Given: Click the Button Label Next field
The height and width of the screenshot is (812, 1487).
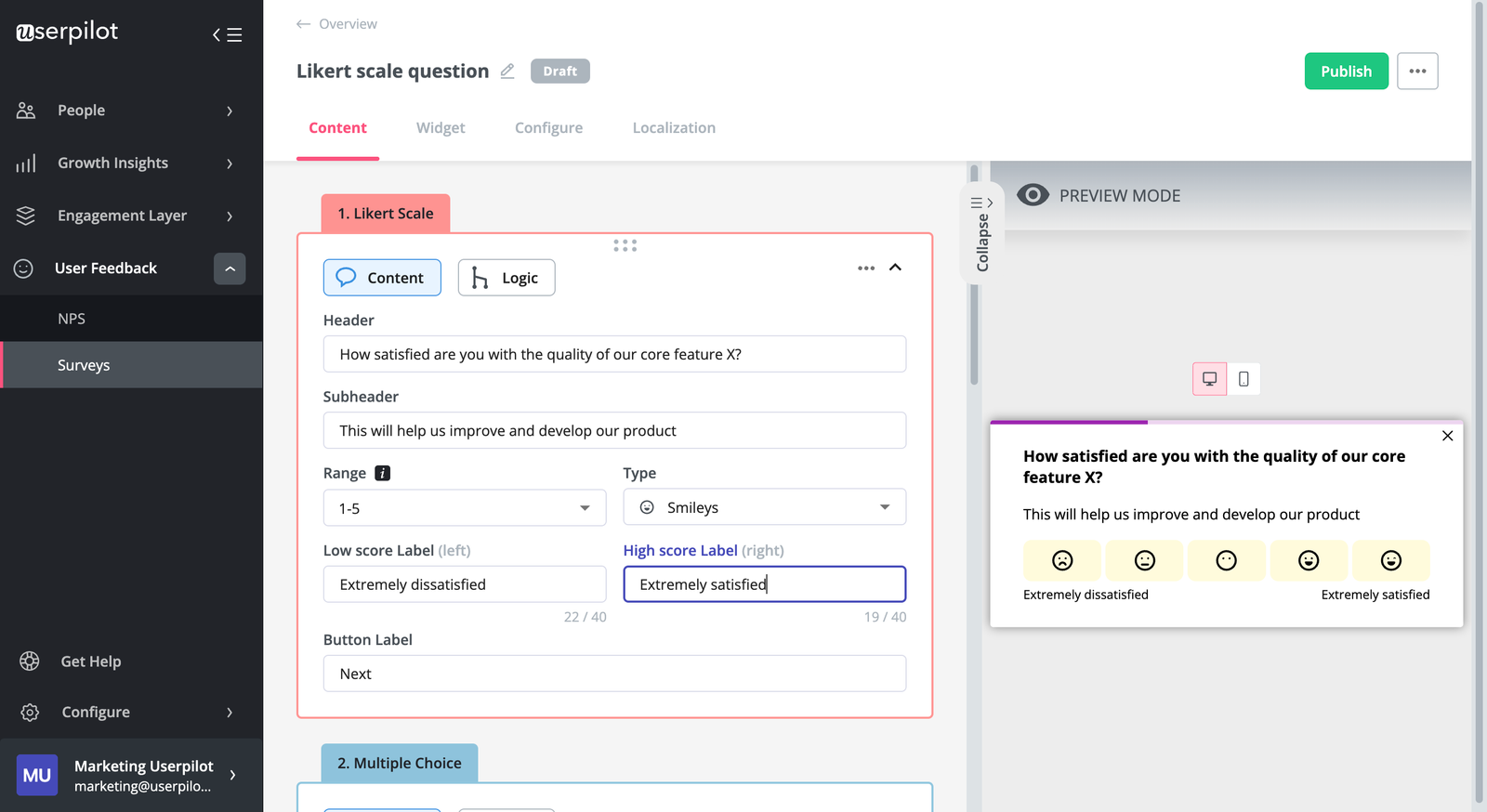Looking at the screenshot, I should (614, 674).
